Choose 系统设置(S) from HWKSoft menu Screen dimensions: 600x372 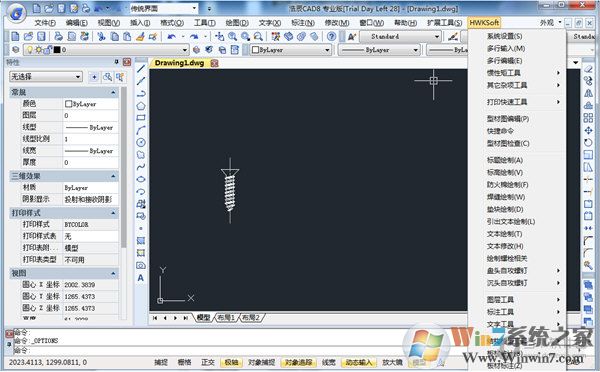click(x=504, y=36)
